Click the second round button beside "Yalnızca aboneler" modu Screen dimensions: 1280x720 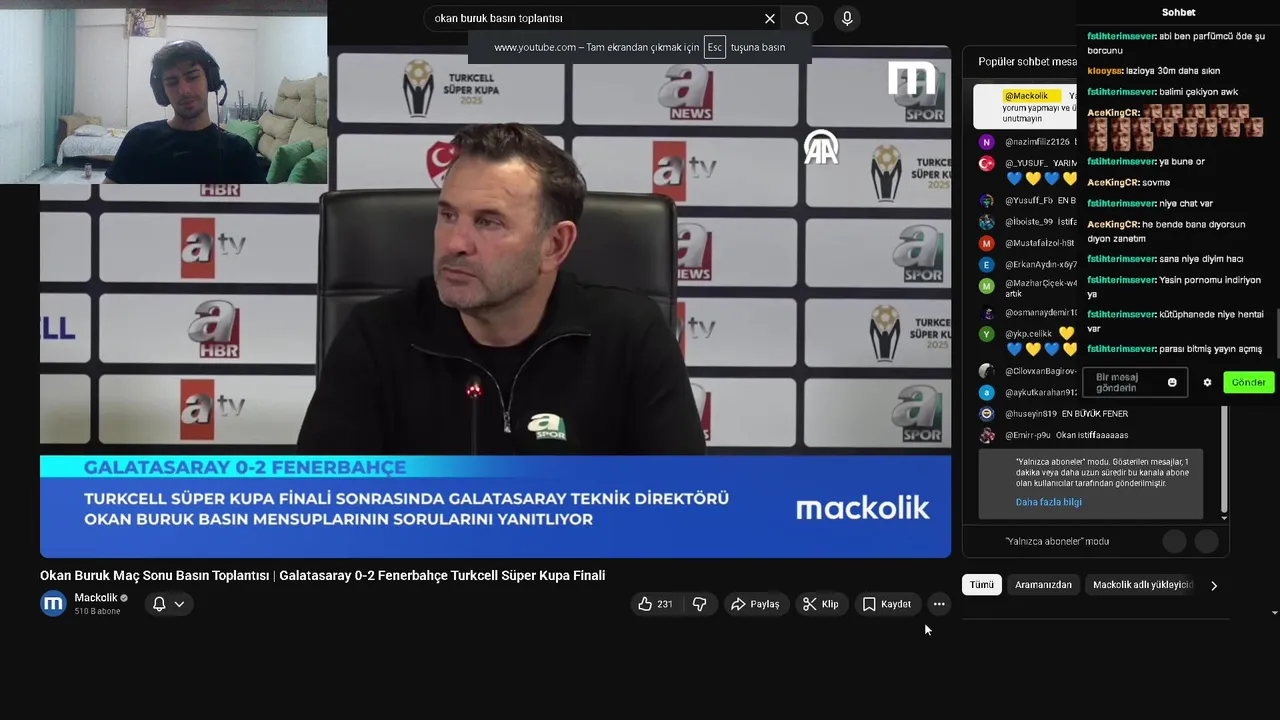pos(1207,541)
